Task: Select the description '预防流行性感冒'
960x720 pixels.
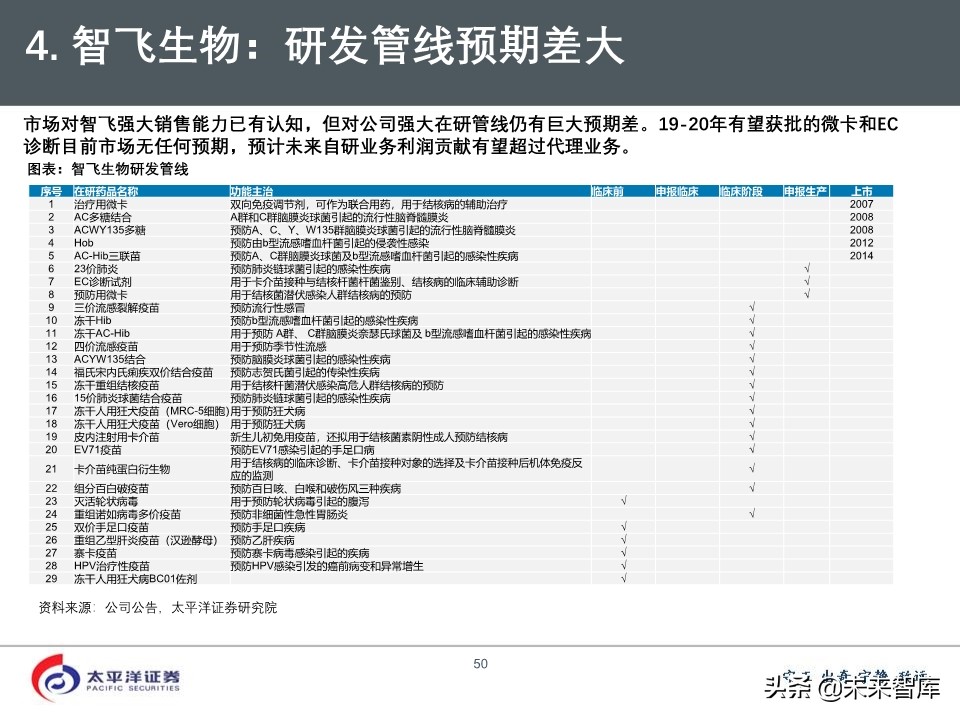Action: click(x=268, y=307)
